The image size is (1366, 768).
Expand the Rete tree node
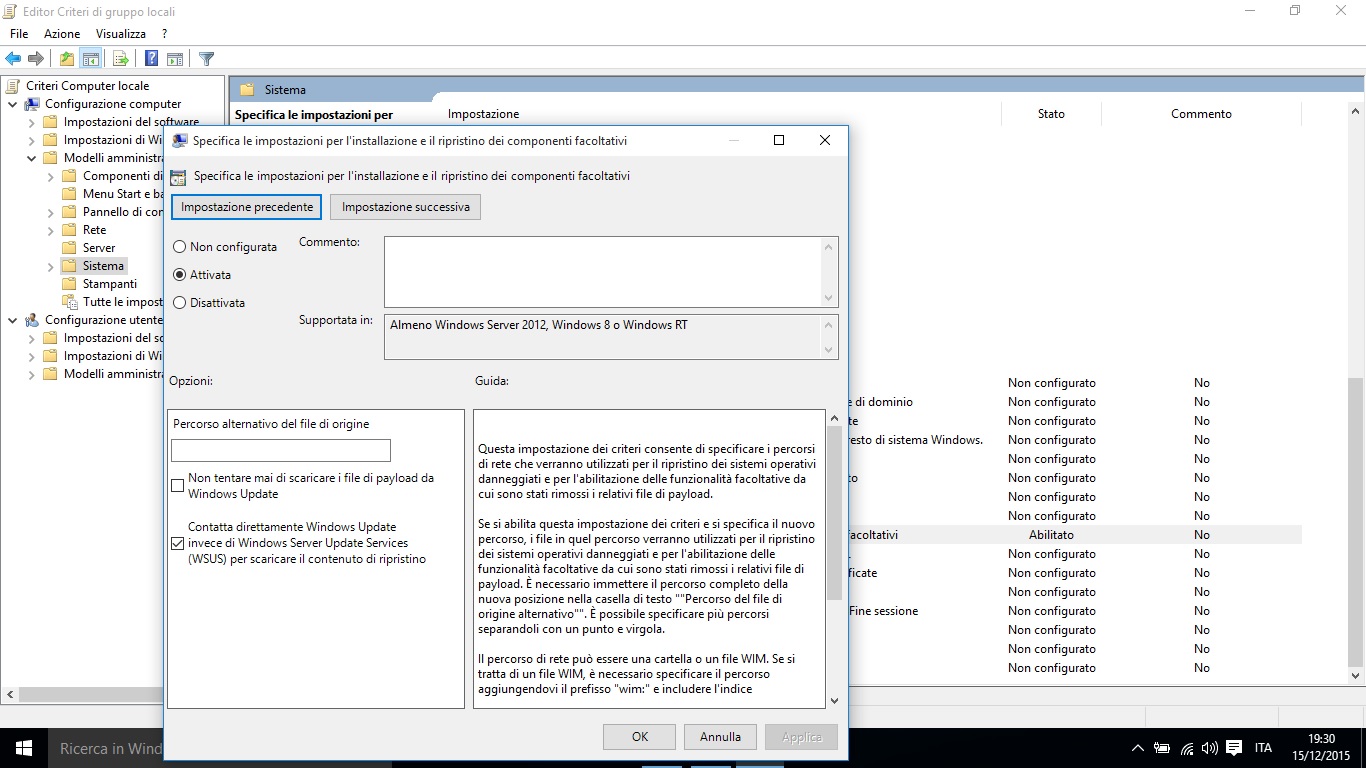pyautogui.click(x=51, y=230)
